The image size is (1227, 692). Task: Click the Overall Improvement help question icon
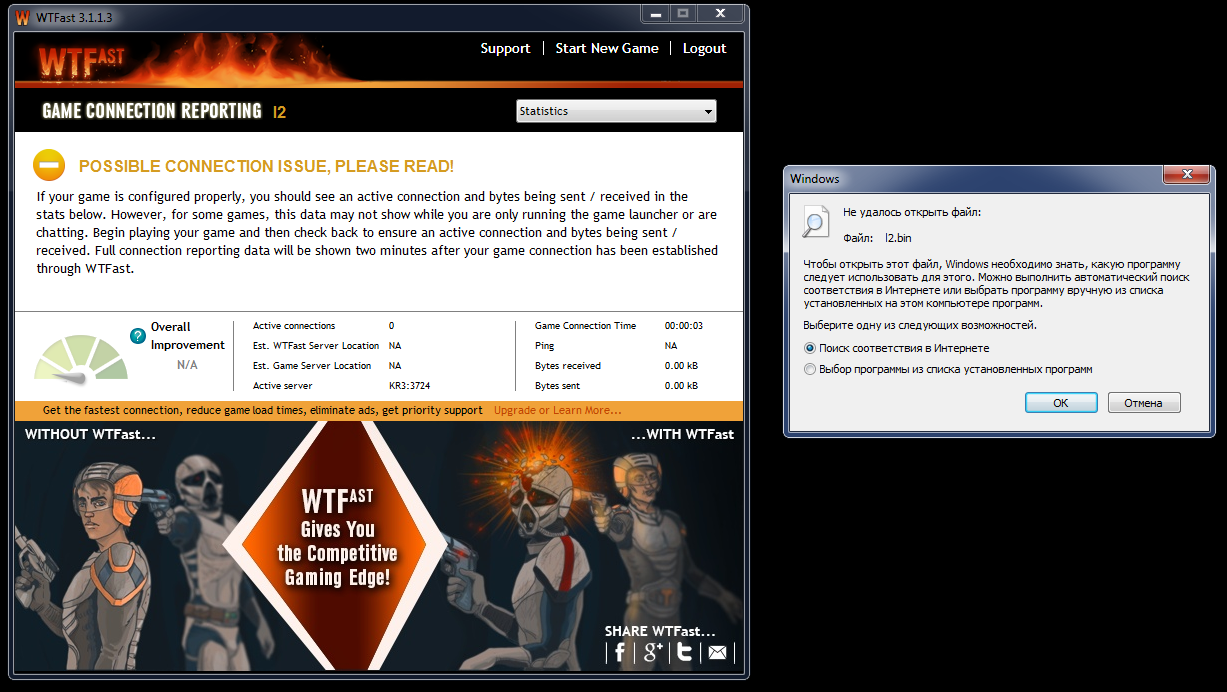(139, 335)
